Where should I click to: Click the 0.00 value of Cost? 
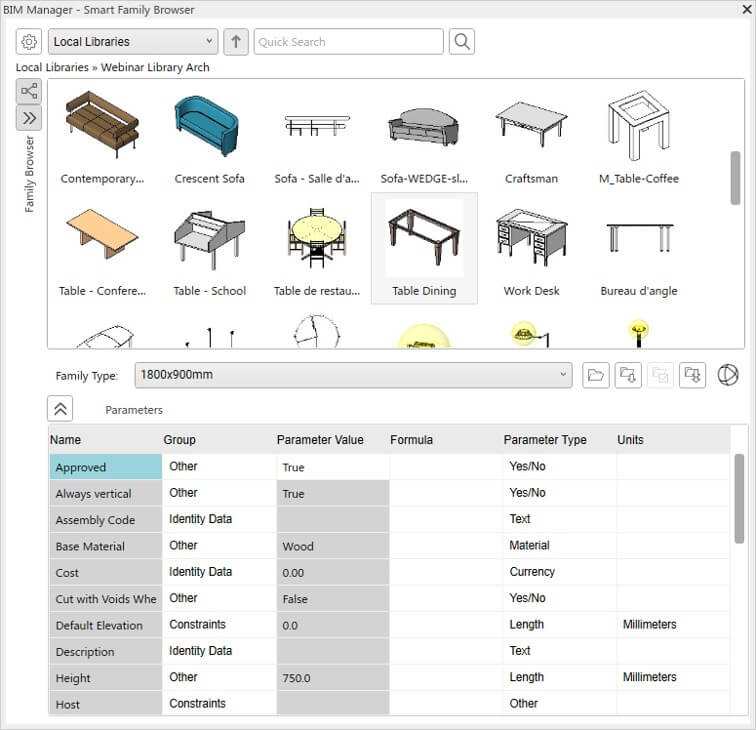coord(333,572)
